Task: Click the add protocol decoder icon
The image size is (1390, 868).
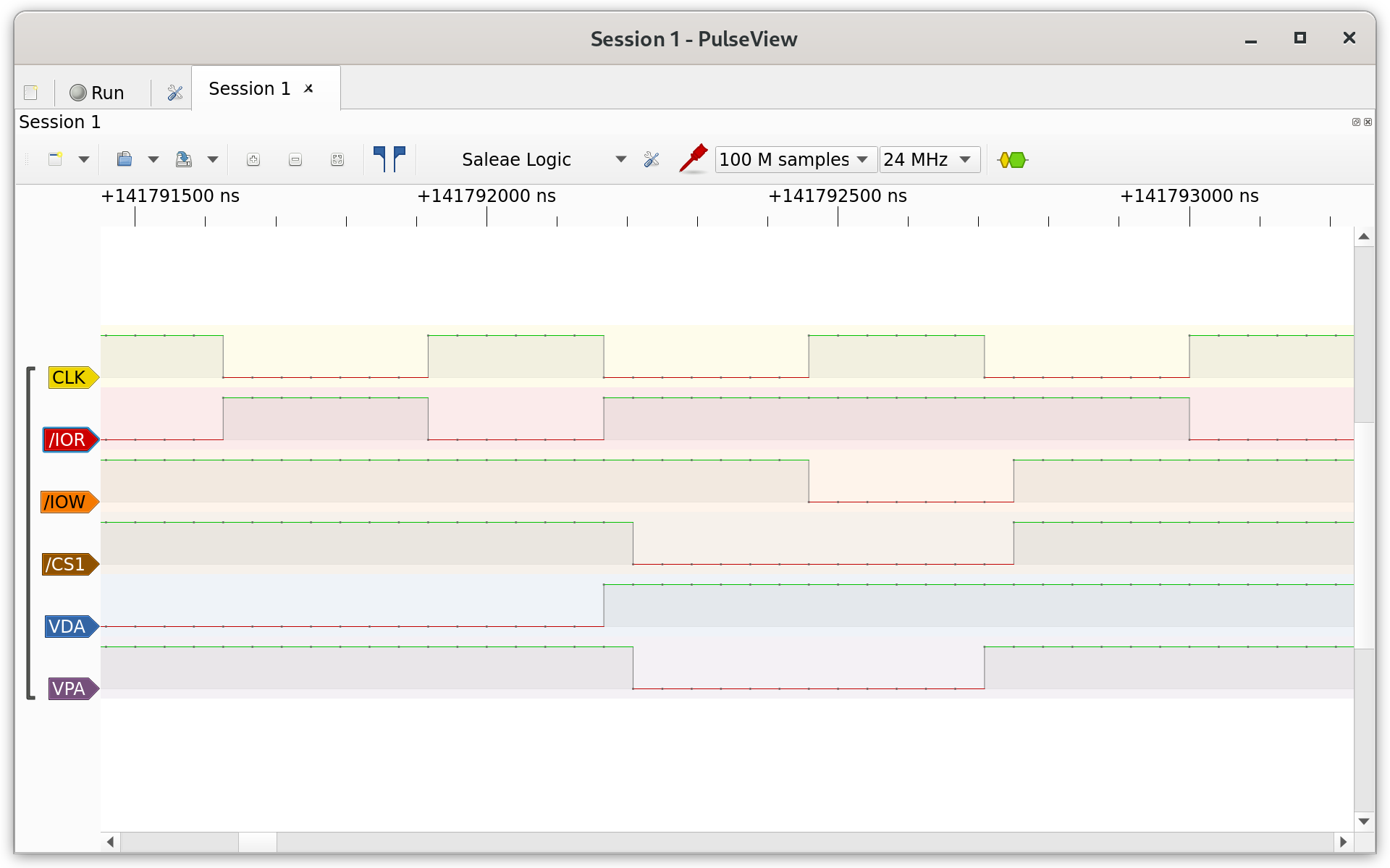Action: [1012, 159]
